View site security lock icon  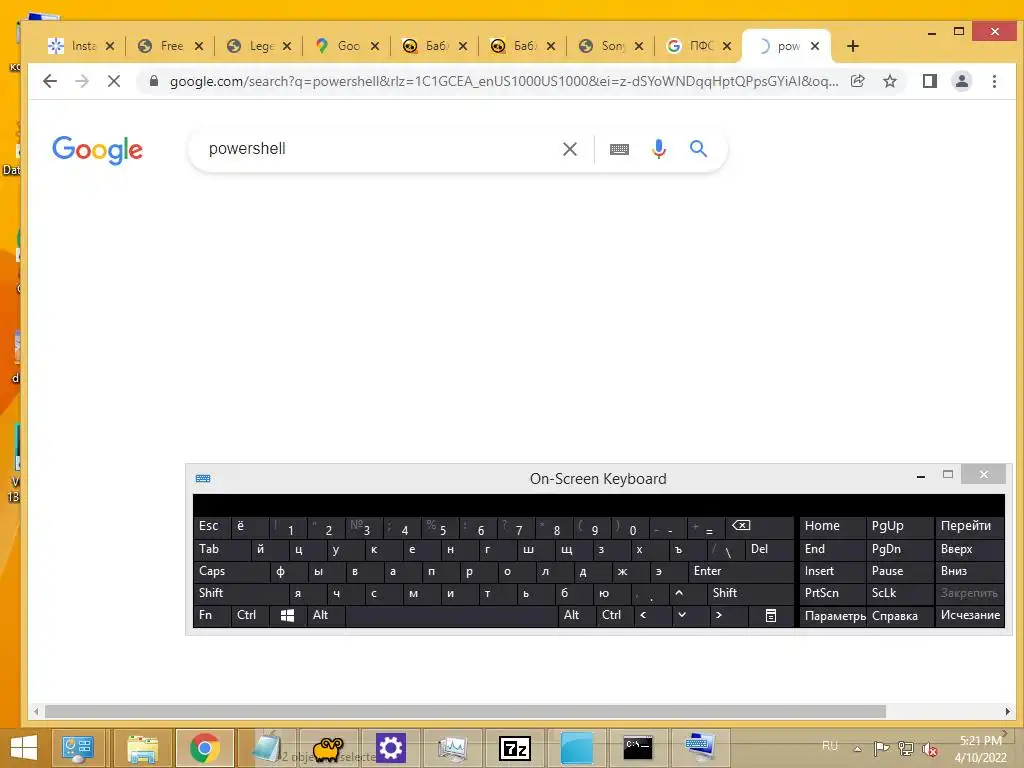tap(153, 81)
